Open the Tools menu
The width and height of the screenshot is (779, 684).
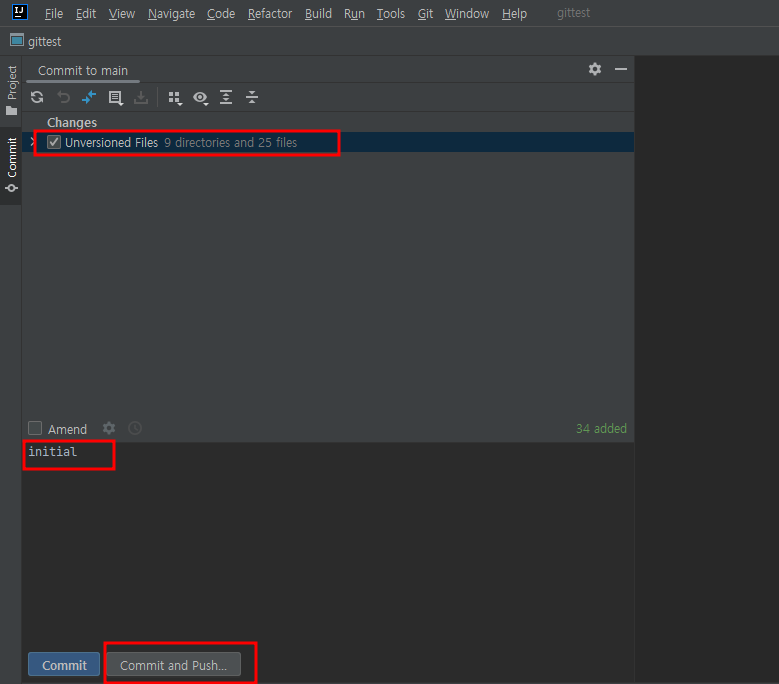[390, 13]
